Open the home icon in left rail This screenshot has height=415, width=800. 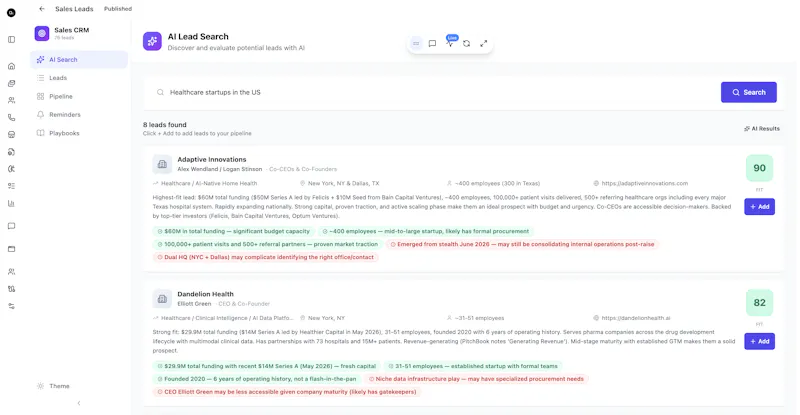[11, 66]
